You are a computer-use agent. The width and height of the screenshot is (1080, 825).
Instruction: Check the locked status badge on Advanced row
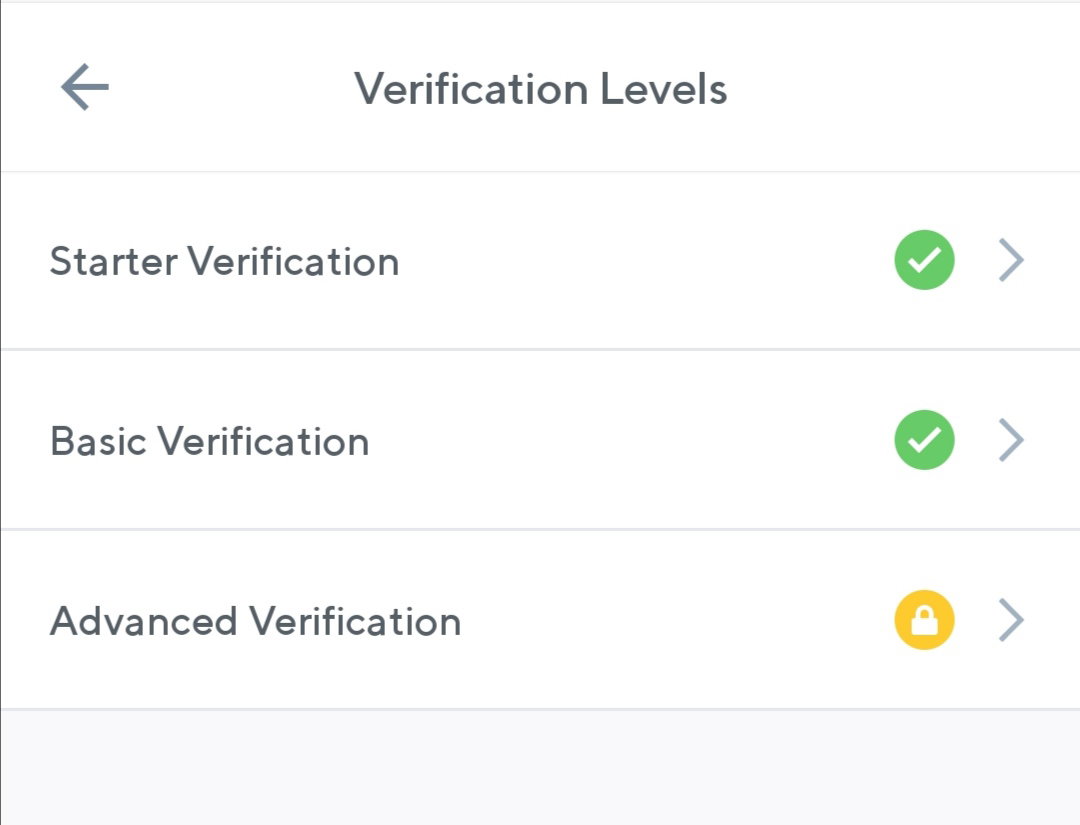point(924,620)
